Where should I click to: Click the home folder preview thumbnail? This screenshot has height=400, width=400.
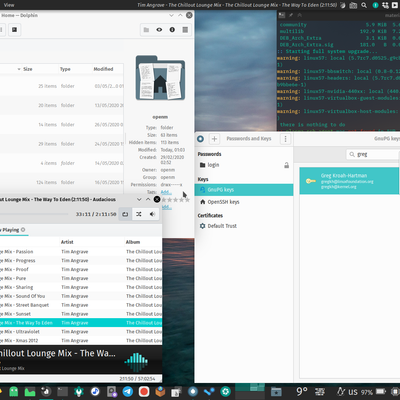click(160, 78)
